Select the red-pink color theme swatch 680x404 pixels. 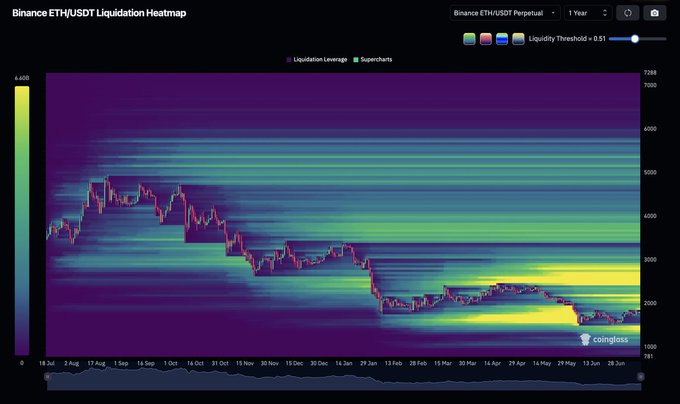(x=486, y=39)
